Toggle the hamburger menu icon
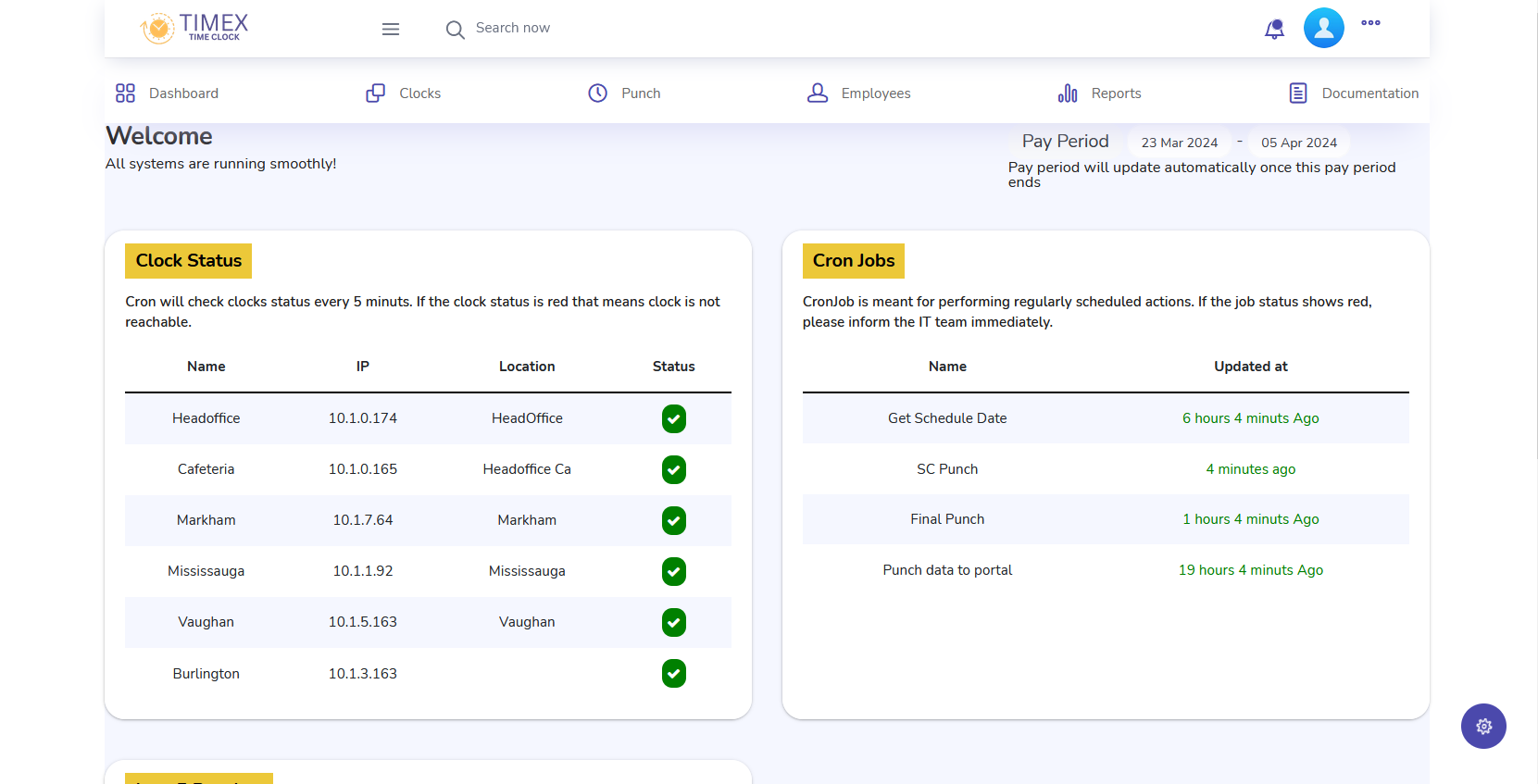The image size is (1538, 784). tap(391, 30)
